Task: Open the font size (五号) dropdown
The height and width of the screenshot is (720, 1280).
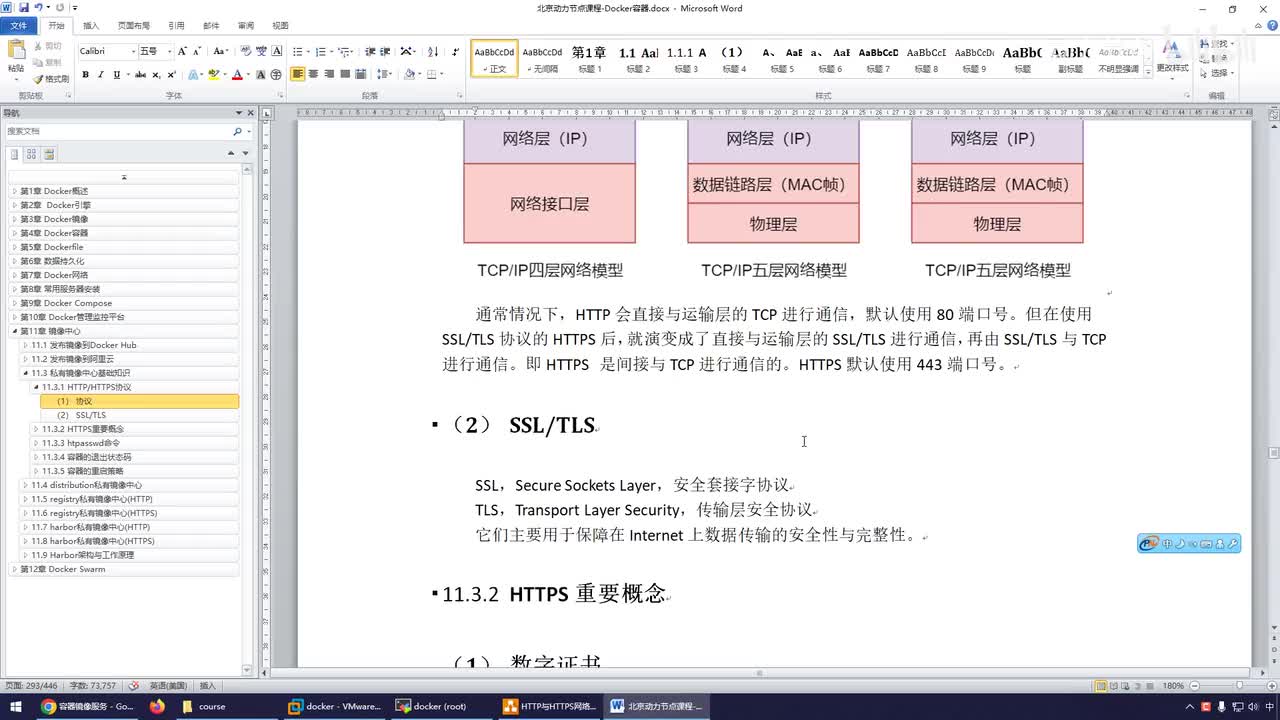Action: pos(169,51)
